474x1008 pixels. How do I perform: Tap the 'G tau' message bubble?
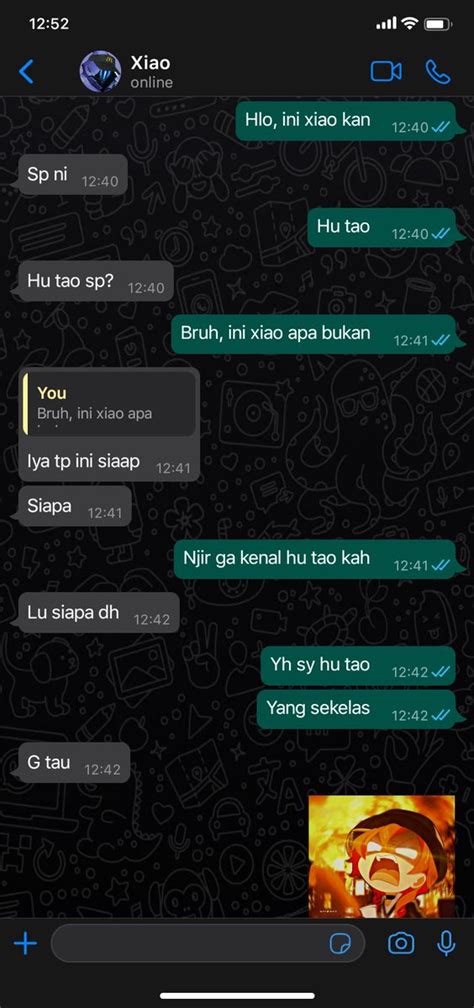pyautogui.click(x=74, y=763)
